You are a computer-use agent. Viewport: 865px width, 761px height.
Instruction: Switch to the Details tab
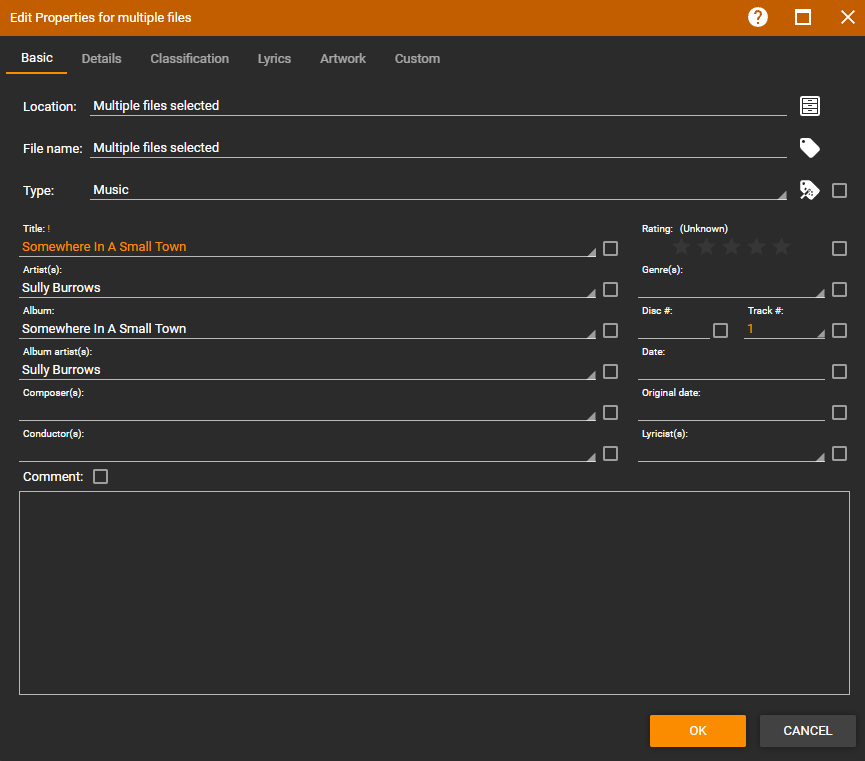(x=102, y=58)
